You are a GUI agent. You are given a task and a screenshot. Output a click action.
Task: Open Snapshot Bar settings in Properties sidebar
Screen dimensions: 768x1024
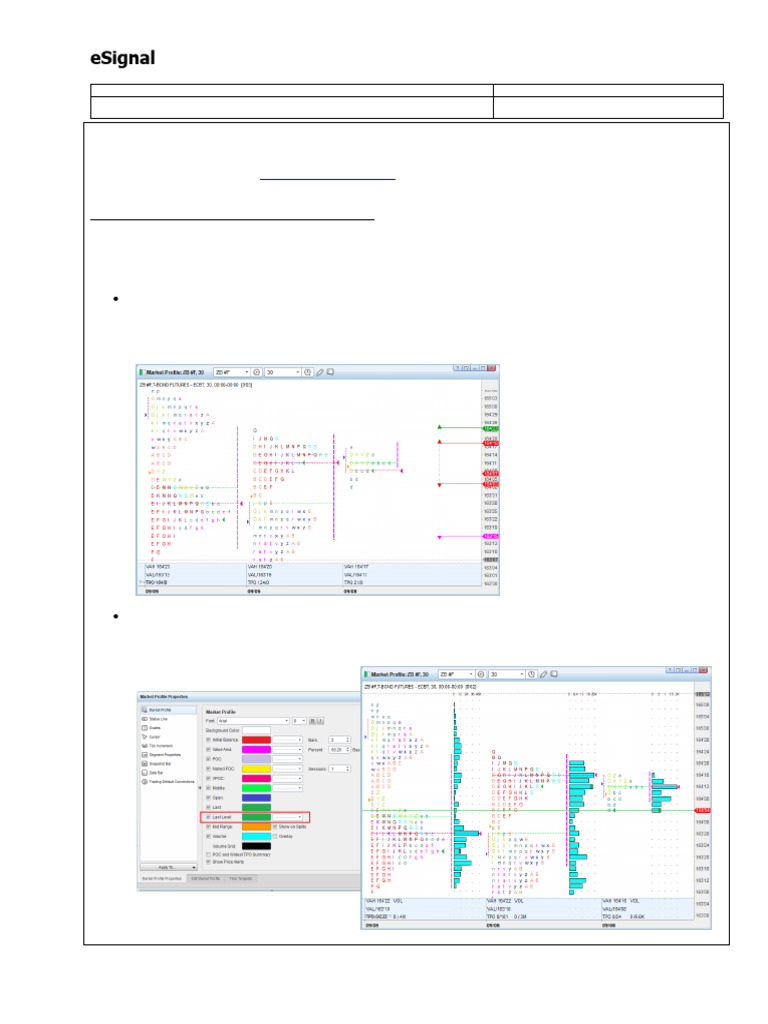coord(157,764)
